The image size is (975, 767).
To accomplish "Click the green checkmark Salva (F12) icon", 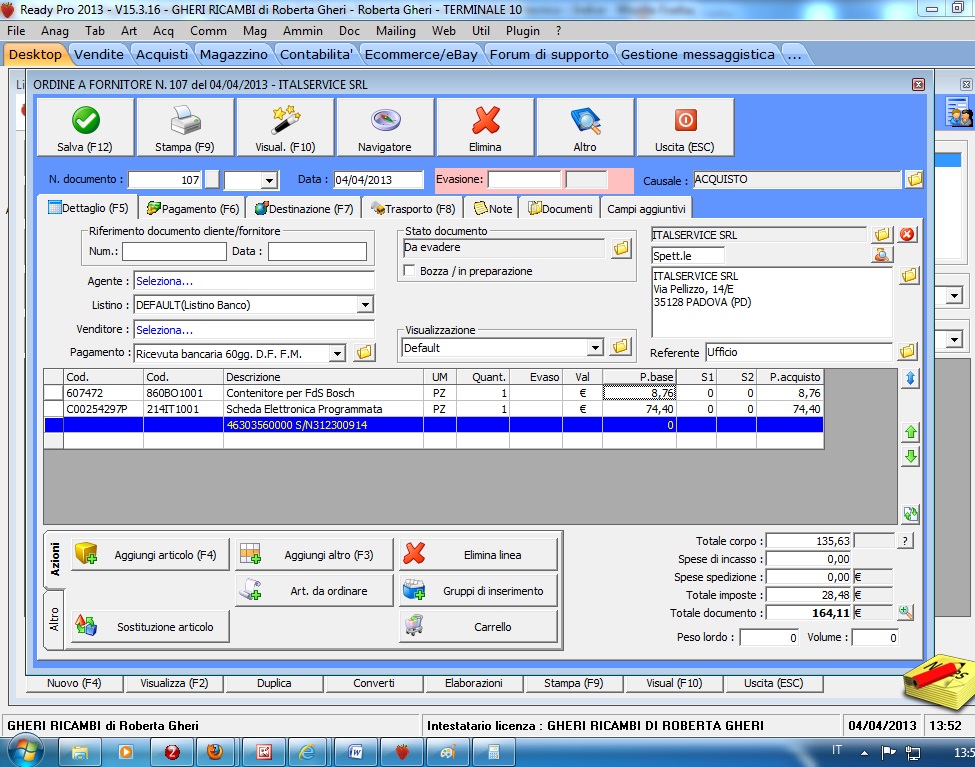I will click(x=85, y=128).
